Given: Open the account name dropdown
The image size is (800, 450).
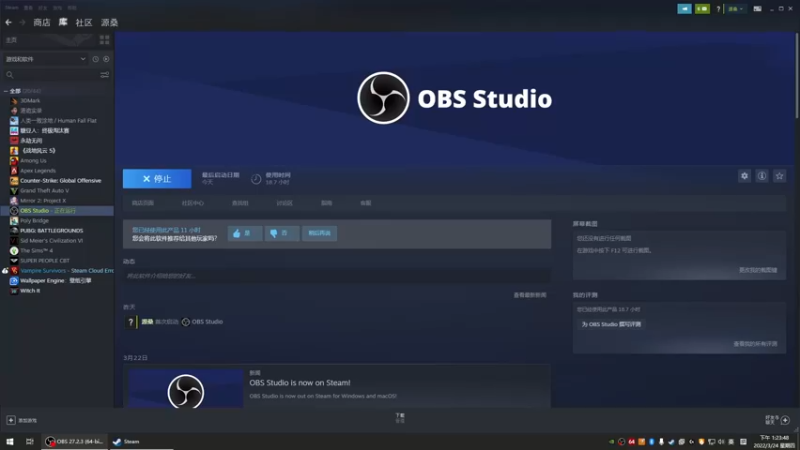Looking at the screenshot, I should [x=735, y=9].
